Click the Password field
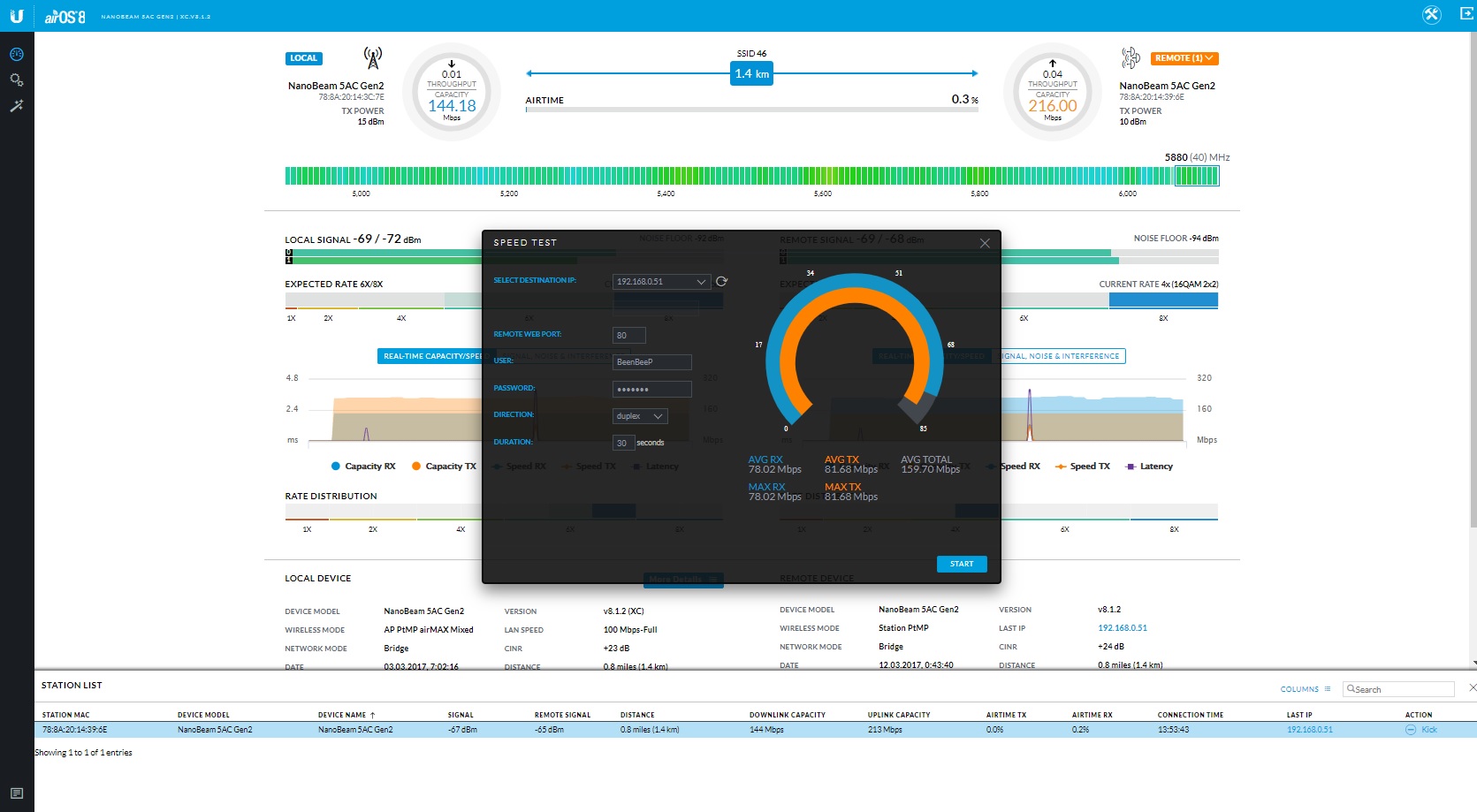Image resolution: width=1477 pixels, height=812 pixels. [652, 390]
